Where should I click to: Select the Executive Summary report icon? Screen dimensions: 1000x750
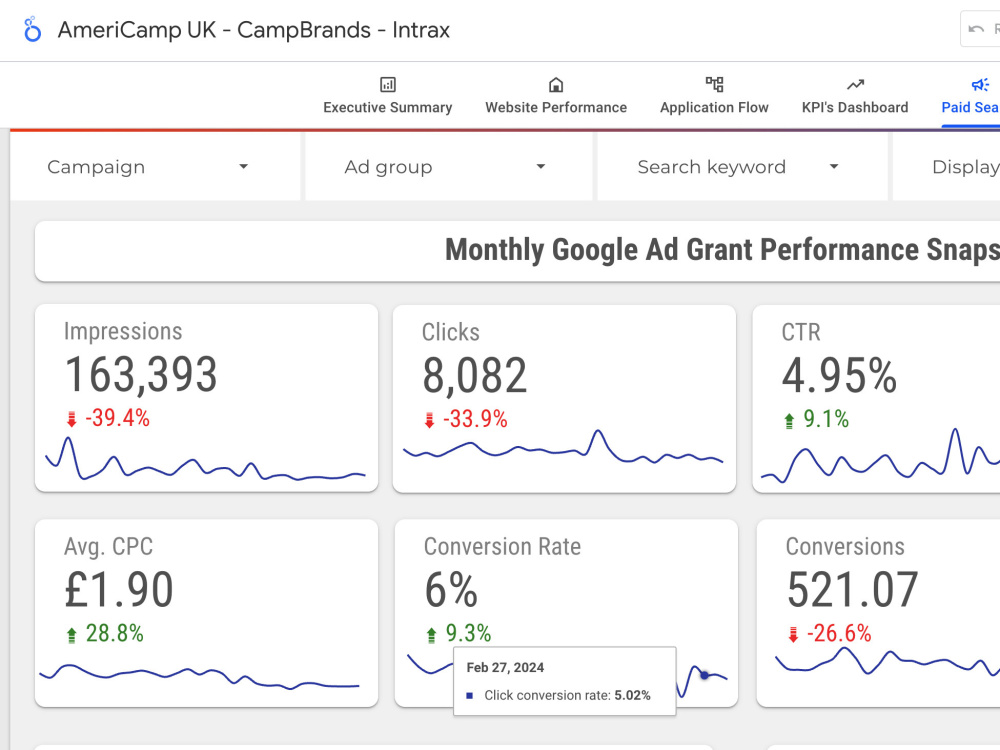point(388,85)
